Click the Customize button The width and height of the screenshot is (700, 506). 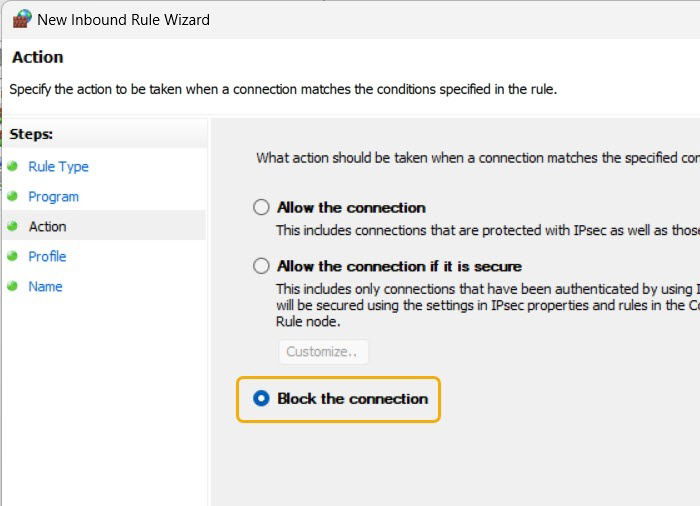click(324, 351)
